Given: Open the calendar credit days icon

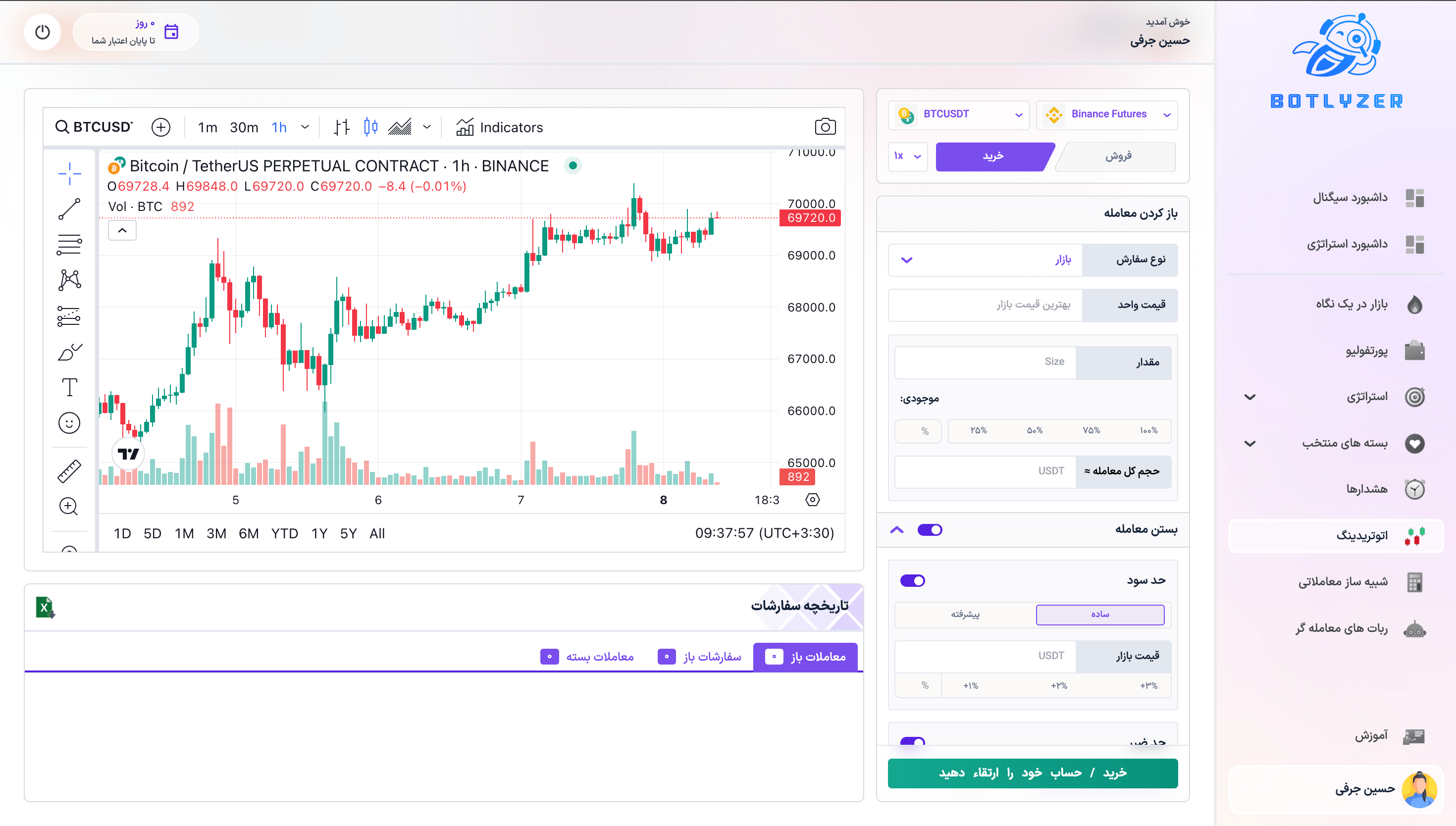Looking at the screenshot, I should [x=171, y=32].
